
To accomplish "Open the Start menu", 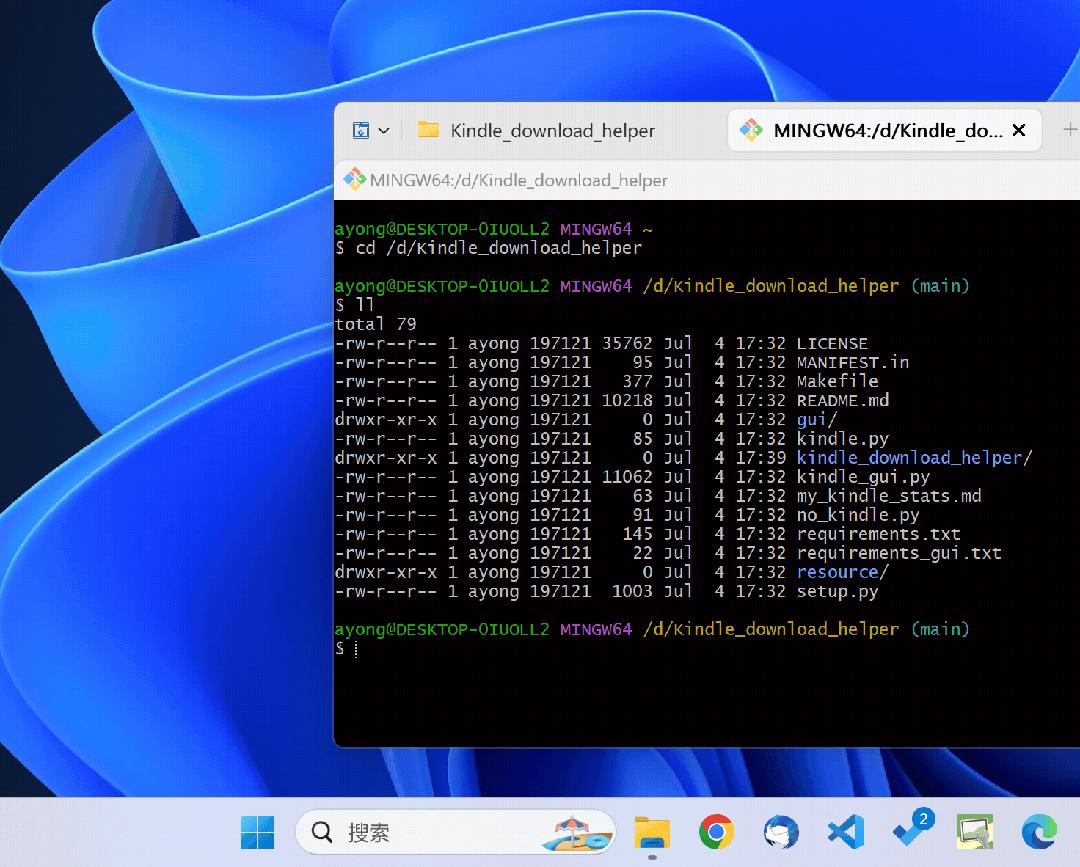I will pyautogui.click(x=258, y=831).
